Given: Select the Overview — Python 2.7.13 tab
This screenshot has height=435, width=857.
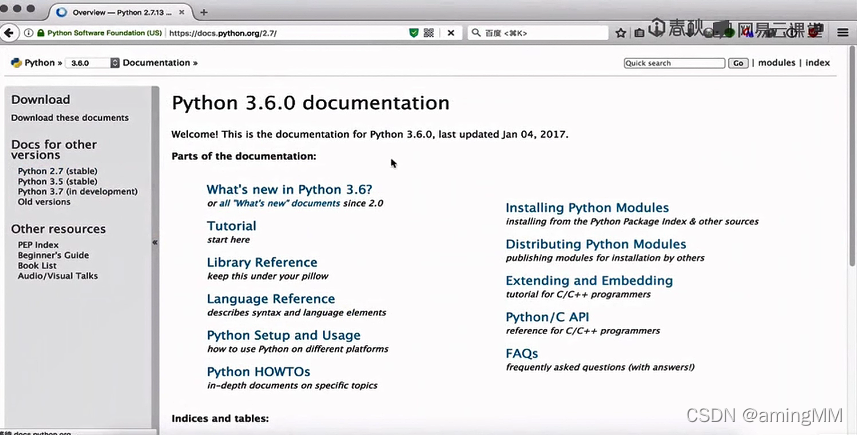Looking at the screenshot, I should tap(119, 12).
